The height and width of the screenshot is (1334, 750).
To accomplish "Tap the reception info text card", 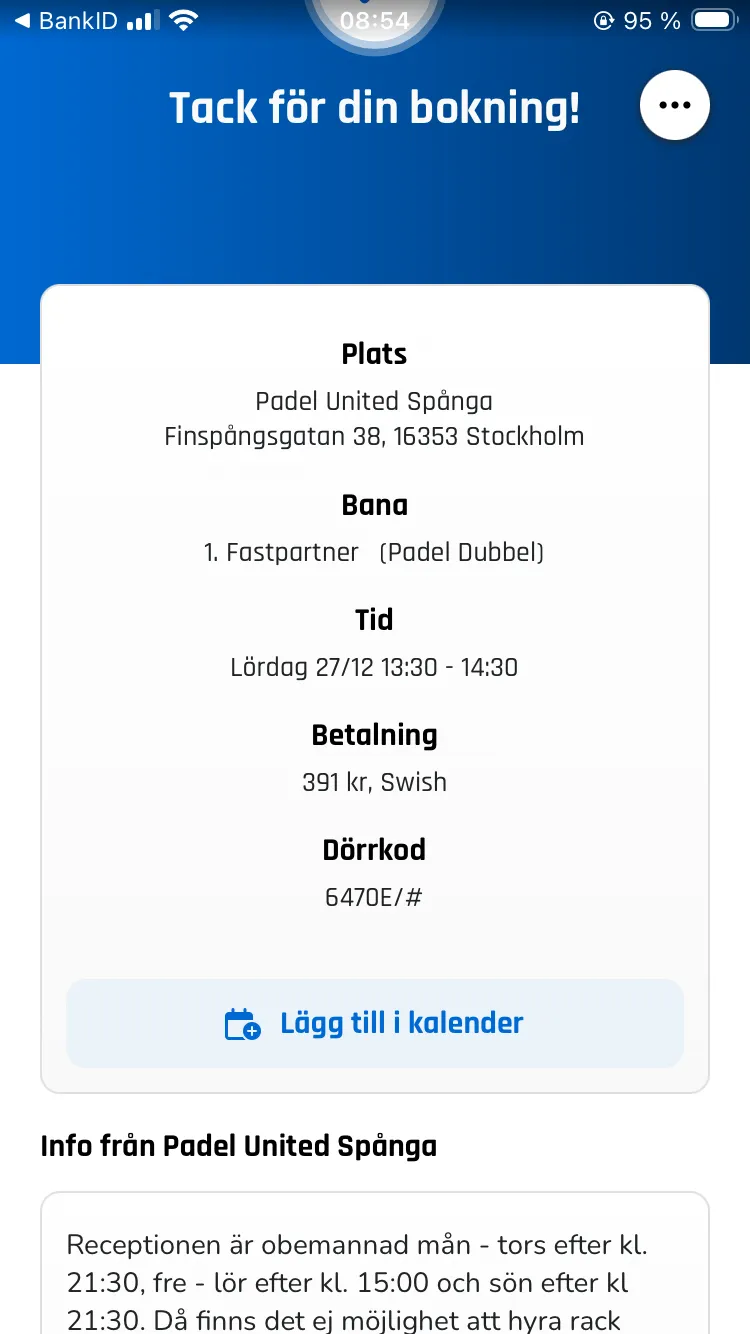I will pos(374,1282).
